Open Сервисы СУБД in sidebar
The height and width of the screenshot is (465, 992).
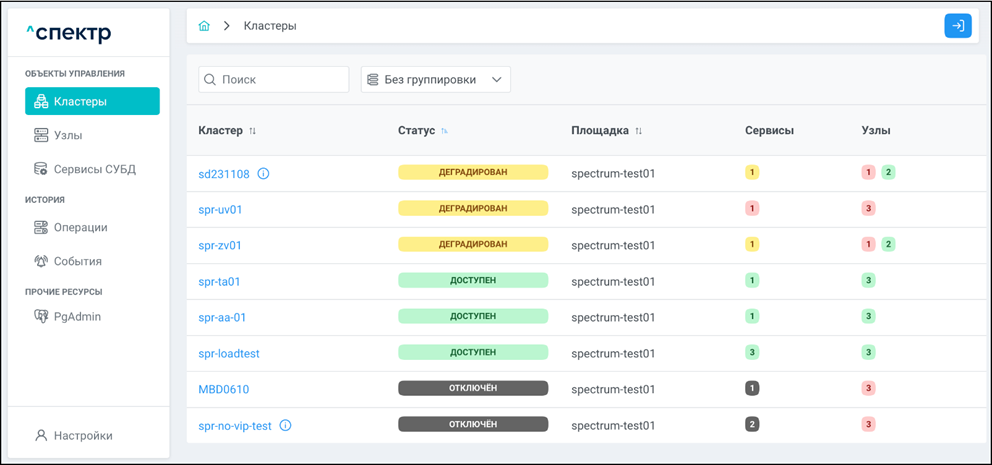click(x=94, y=169)
